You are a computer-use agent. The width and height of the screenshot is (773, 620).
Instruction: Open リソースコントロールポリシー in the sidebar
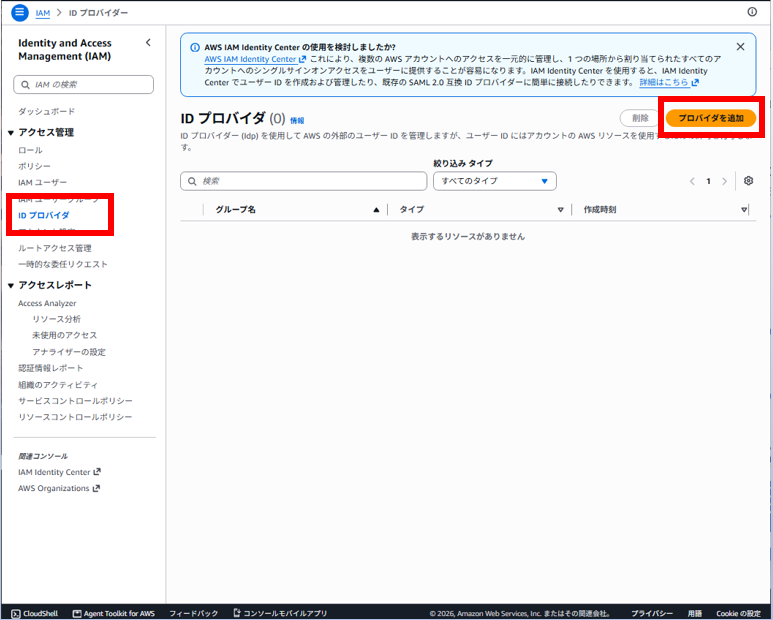click(x=75, y=417)
